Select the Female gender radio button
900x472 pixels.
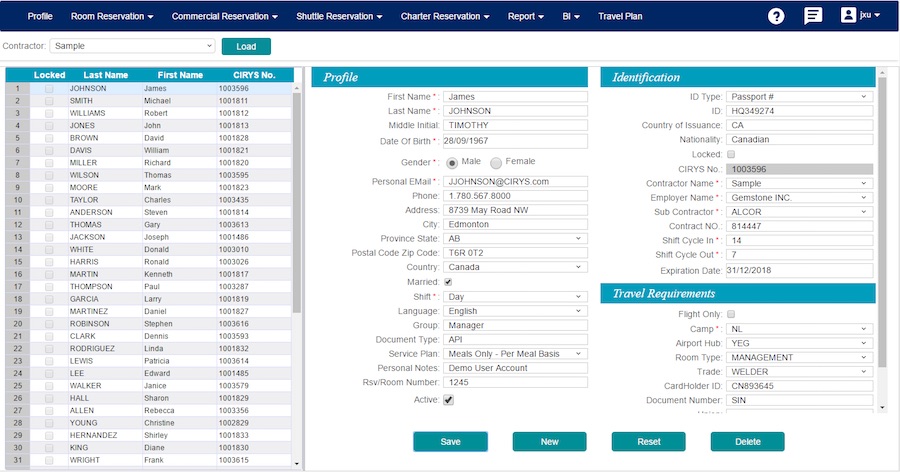[x=496, y=162]
